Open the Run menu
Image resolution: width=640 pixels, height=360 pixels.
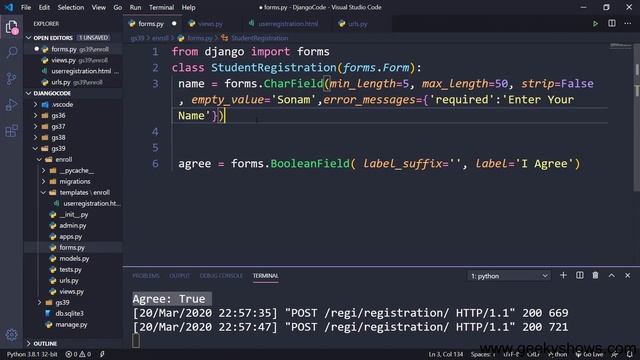[135, 7]
